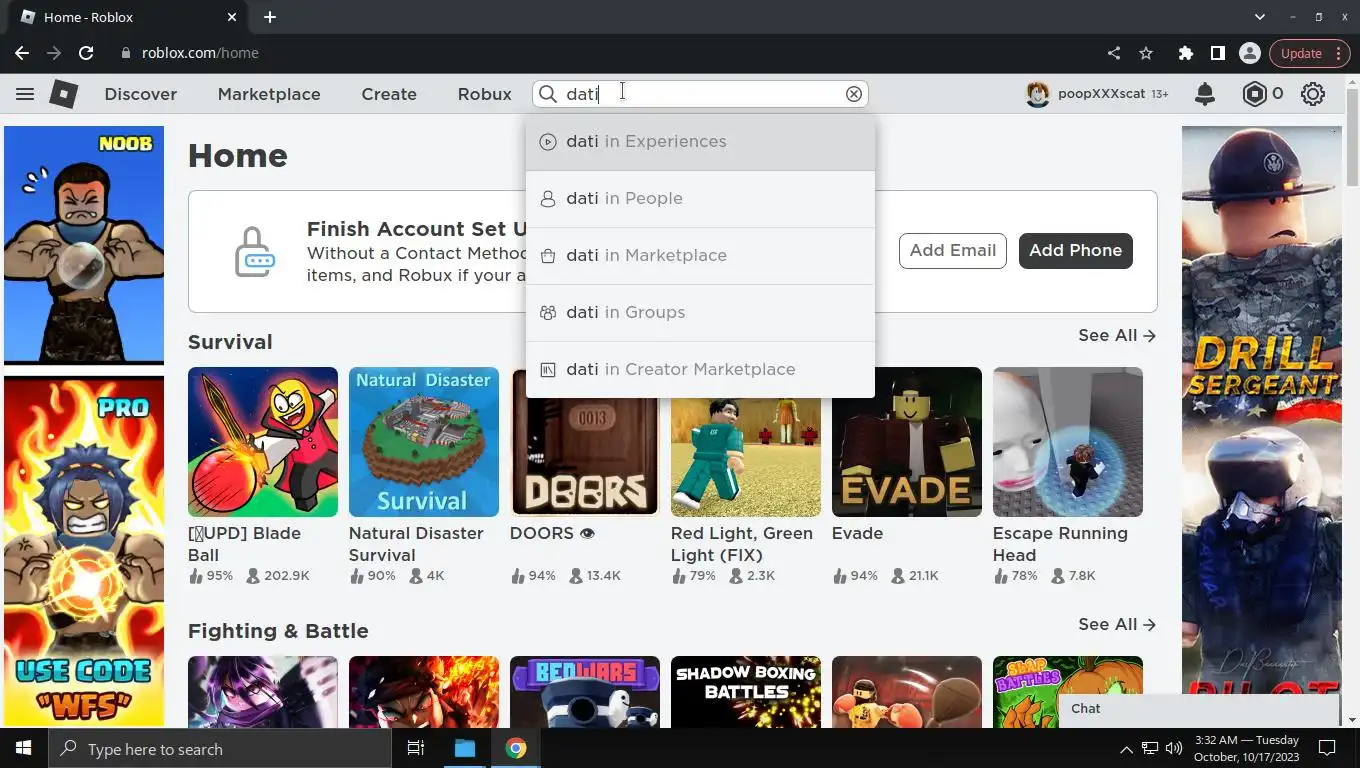Click the poopXXXscat avatar icon

pyautogui.click(x=1038, y=94)
